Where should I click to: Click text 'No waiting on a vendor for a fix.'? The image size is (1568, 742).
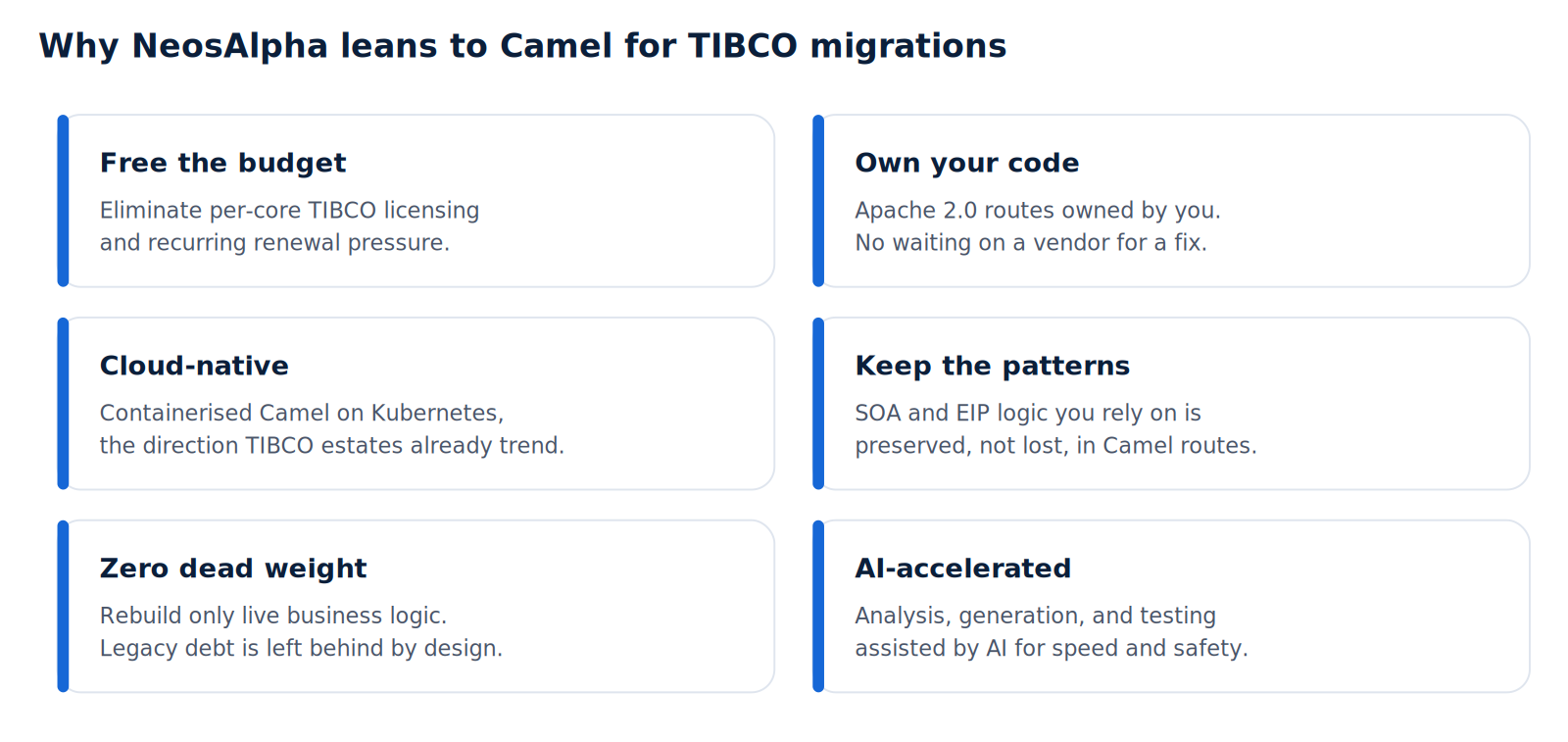click(x=1031, y=243)
